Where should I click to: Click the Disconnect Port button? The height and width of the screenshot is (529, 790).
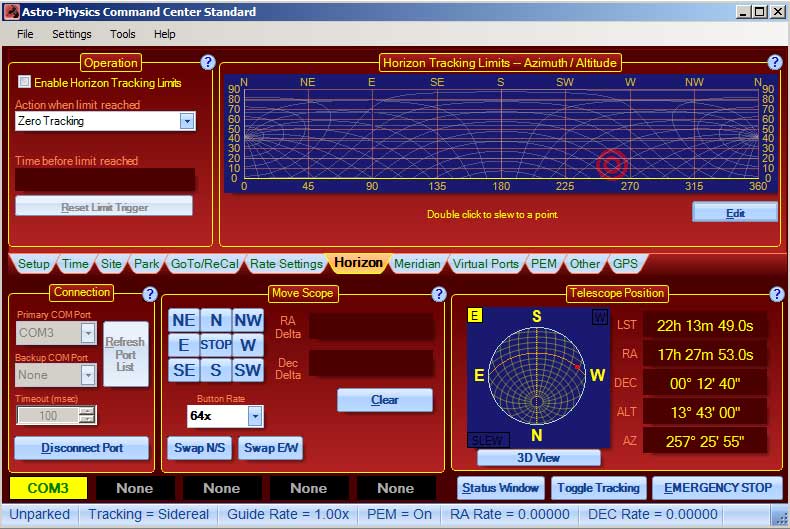82,448
